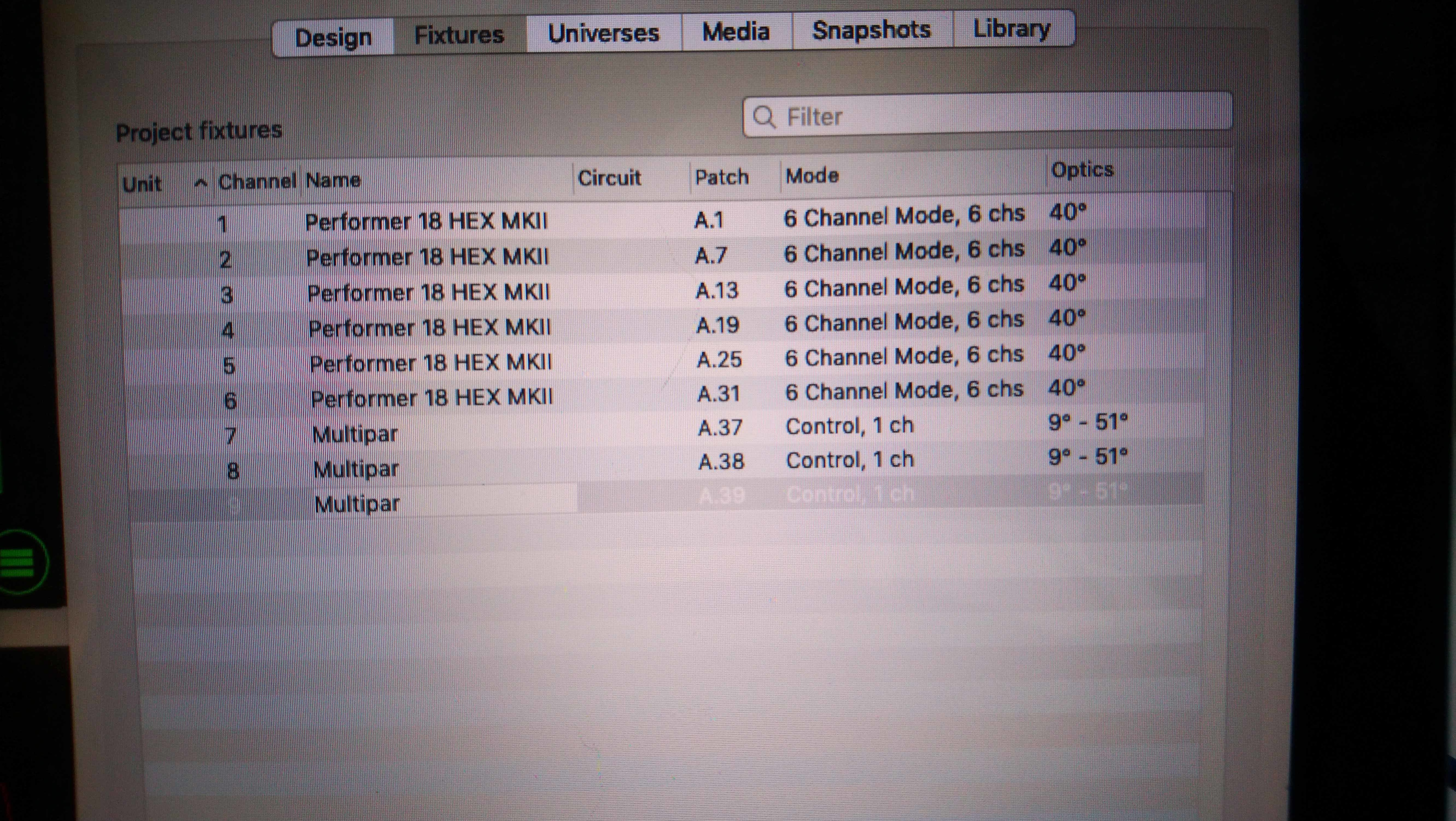Click patch cell A.19

coord(718,325)
